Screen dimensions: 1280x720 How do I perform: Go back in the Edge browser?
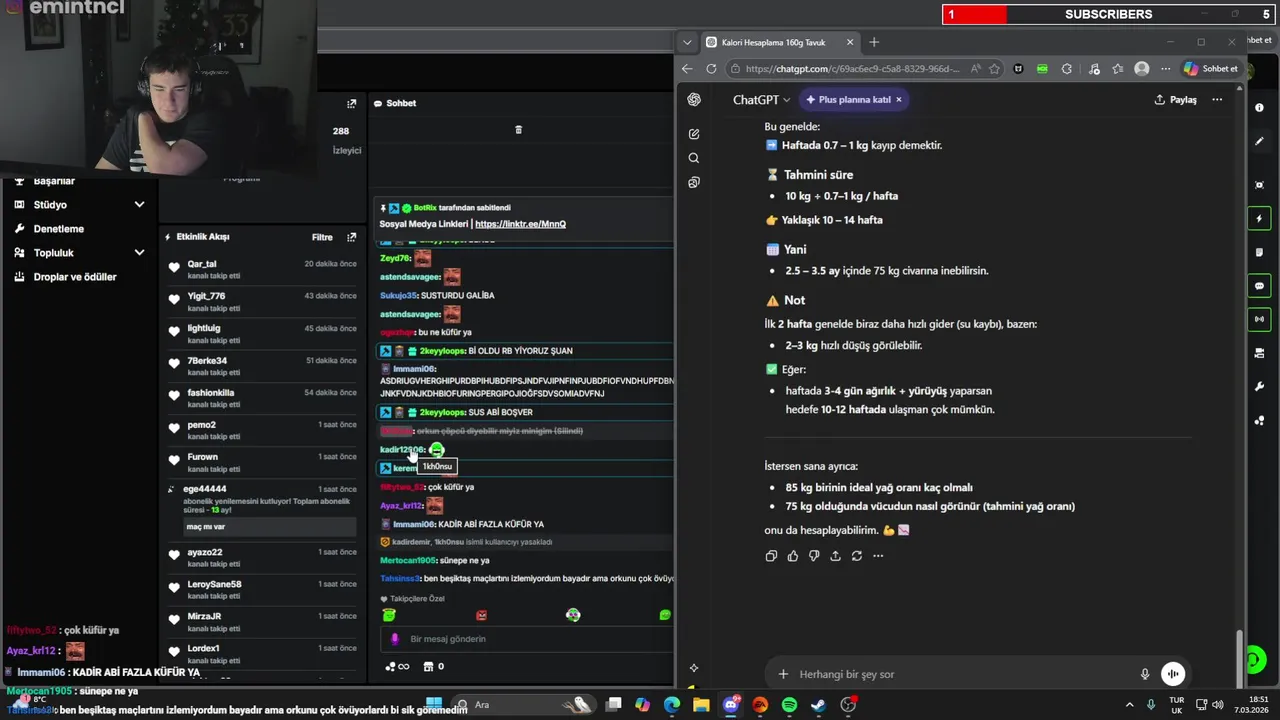(687, 69)
